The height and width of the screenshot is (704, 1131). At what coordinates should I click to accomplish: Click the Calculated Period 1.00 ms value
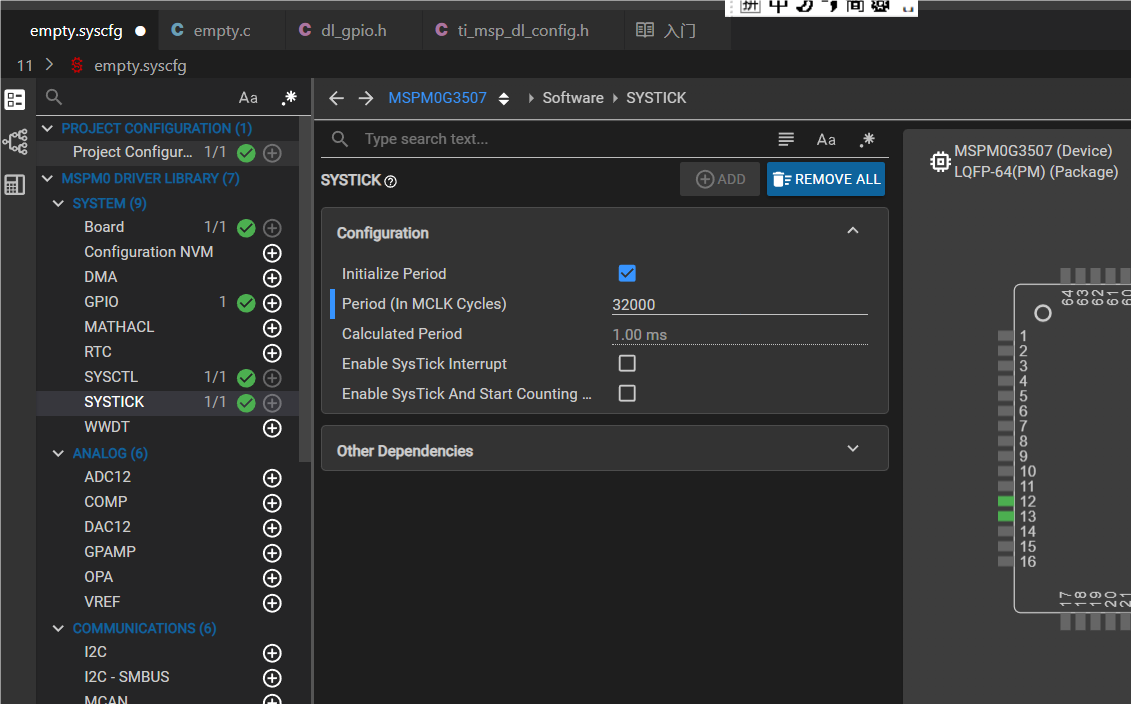click(739, 335)
